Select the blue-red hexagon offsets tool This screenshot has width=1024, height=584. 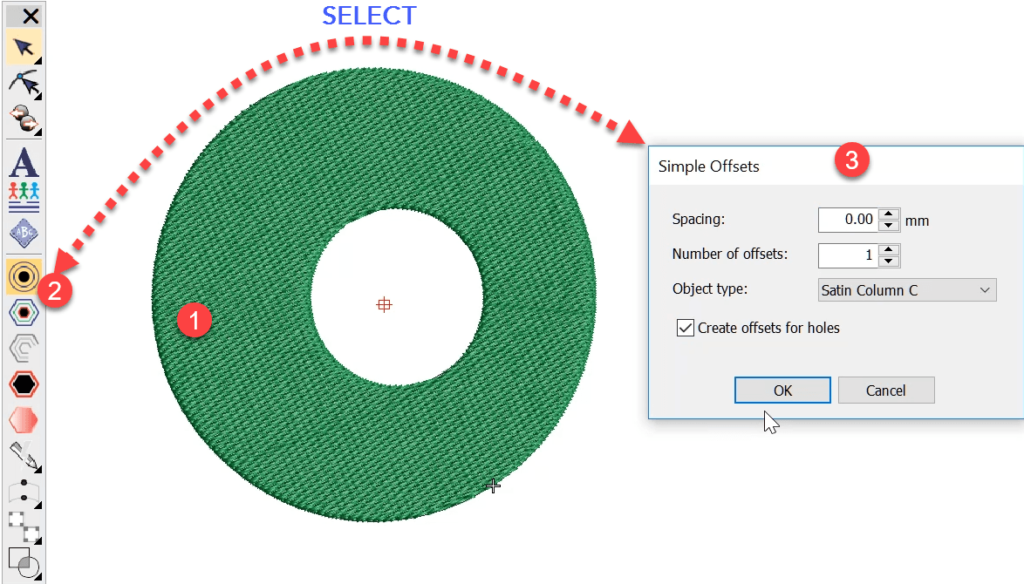23,312
